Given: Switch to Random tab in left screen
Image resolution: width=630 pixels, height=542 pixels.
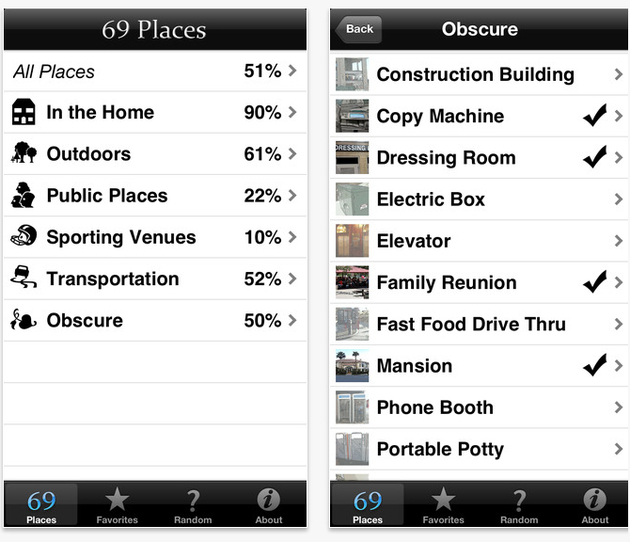Looking at the screenshot, I should click(x=193, y=504).
